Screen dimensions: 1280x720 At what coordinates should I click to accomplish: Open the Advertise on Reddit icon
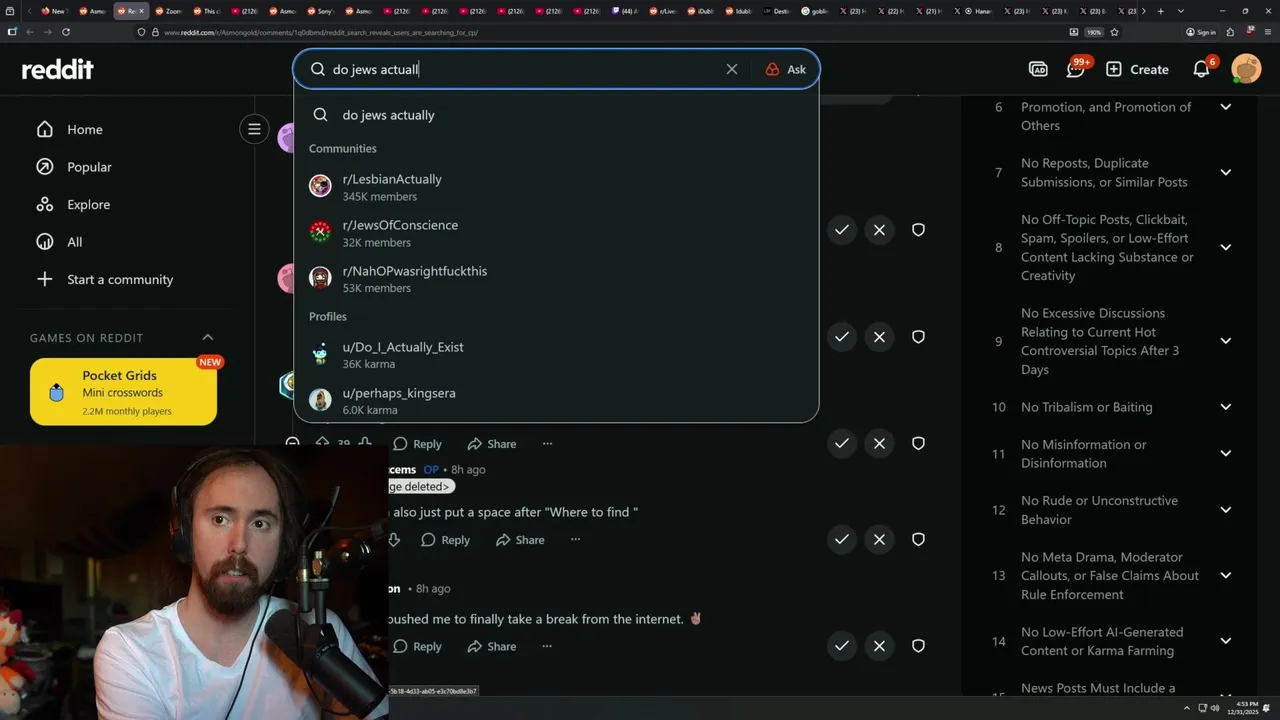[x=1038, y=69]
